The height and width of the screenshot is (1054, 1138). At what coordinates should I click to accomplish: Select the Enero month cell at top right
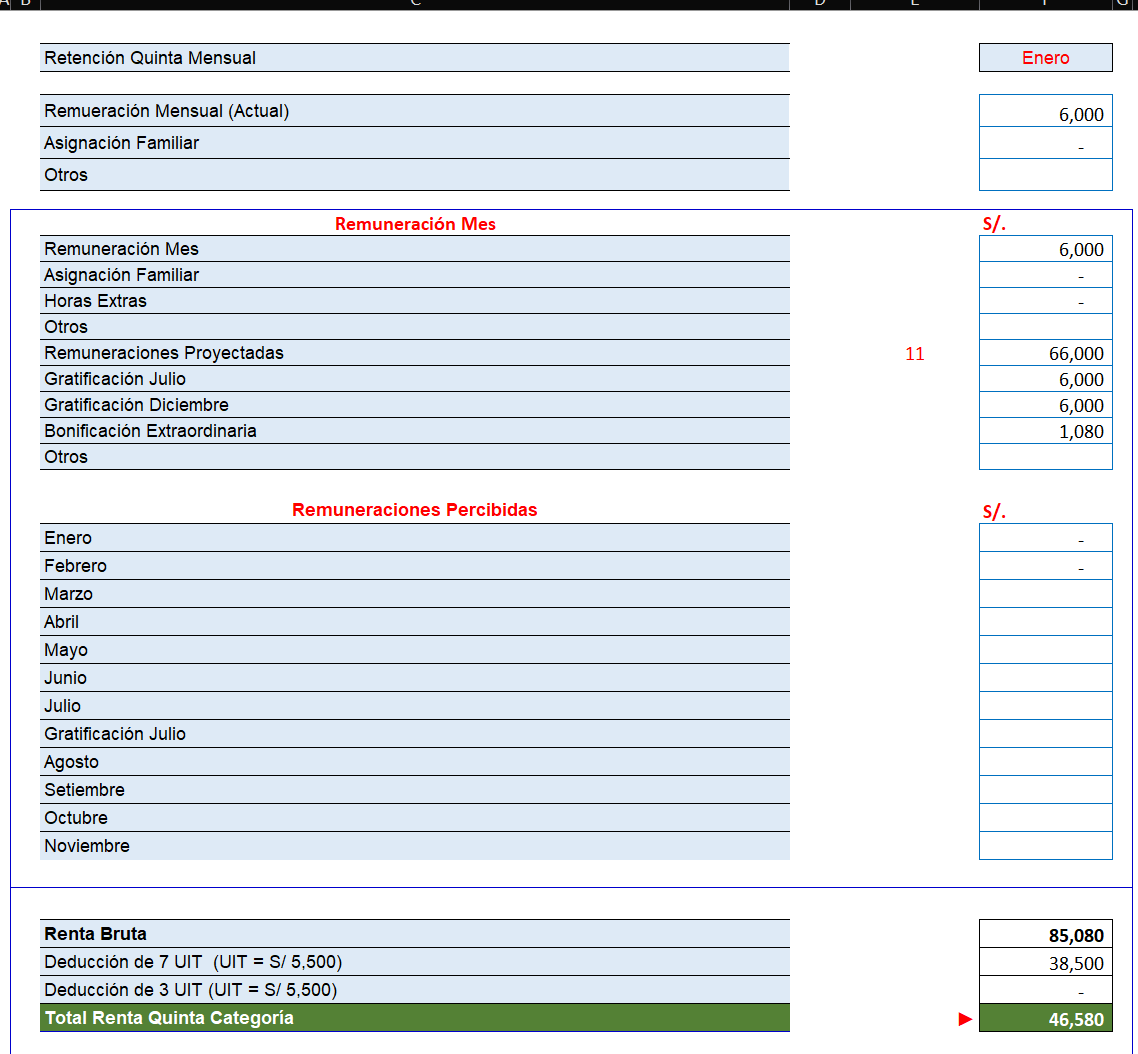coord(1045,58)
